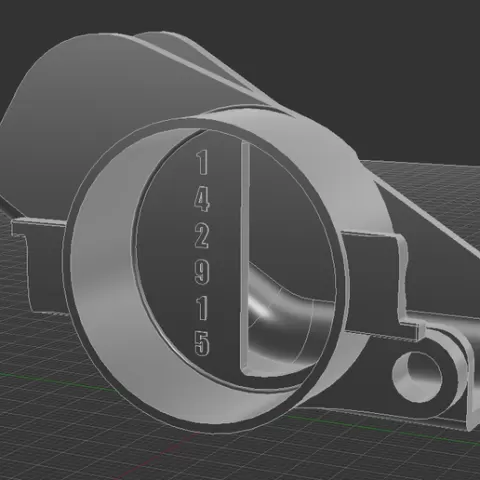Select the embossed digit 5 on the model
The image size is (480, 480).
pyautogui.click(x=202, y=343)
